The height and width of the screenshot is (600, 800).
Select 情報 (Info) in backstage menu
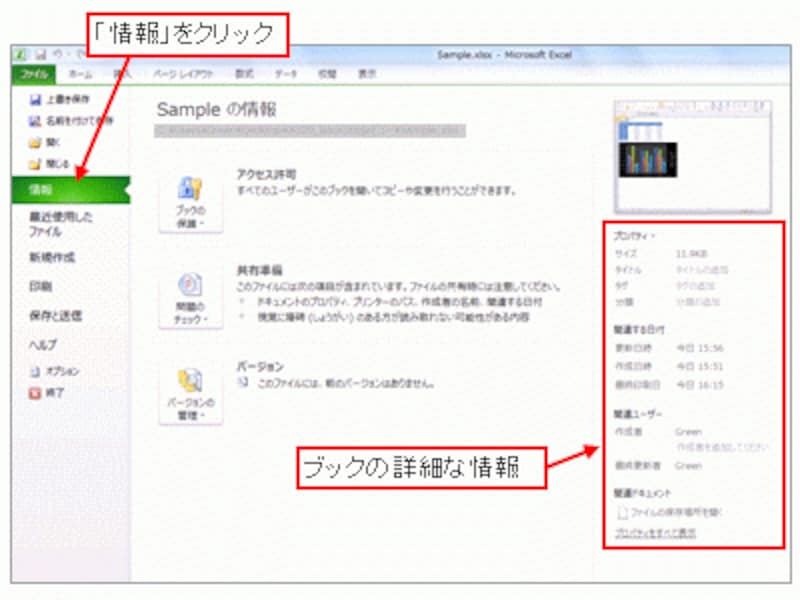click(70, 190)
